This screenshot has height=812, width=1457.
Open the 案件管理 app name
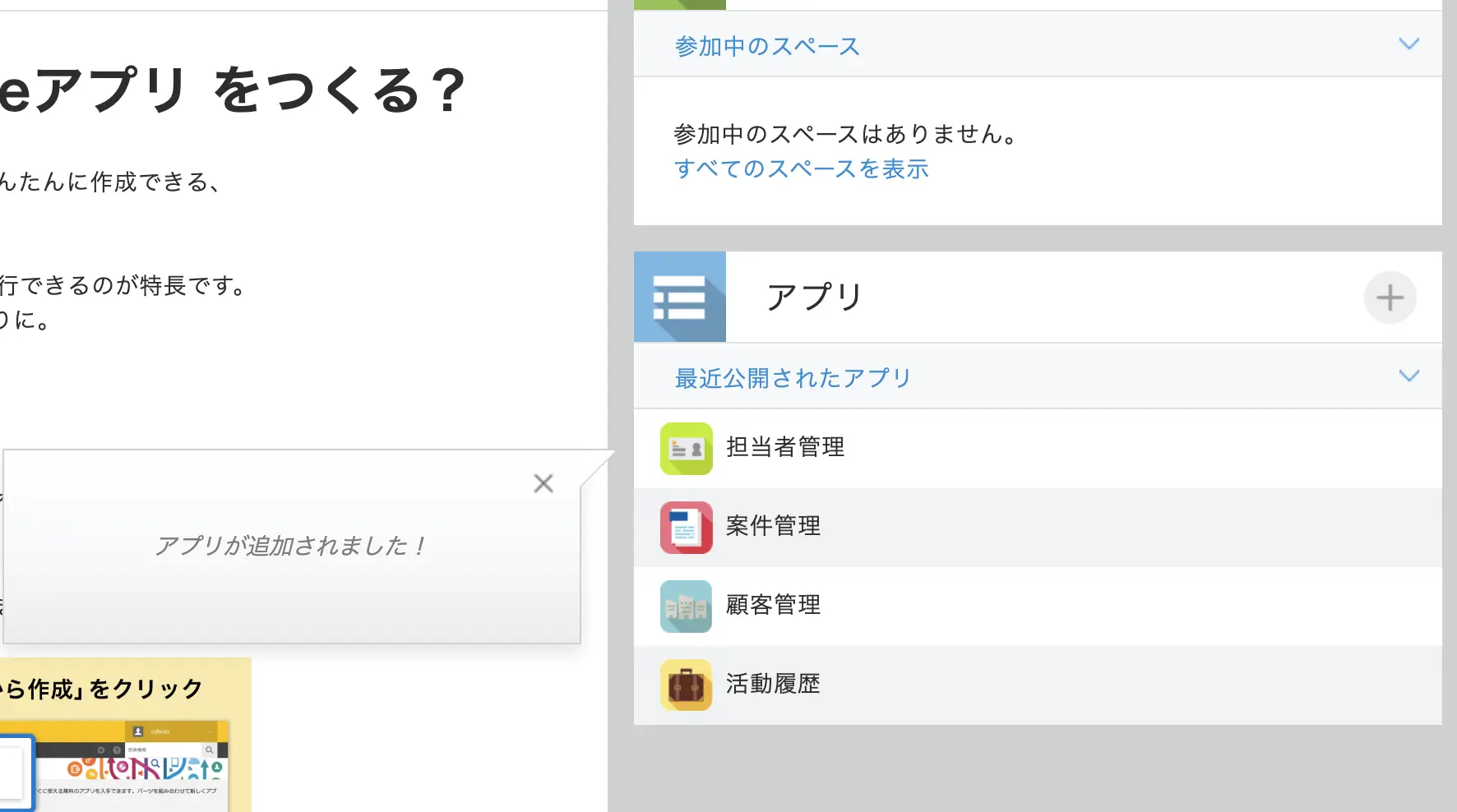[x=773, y=526]
